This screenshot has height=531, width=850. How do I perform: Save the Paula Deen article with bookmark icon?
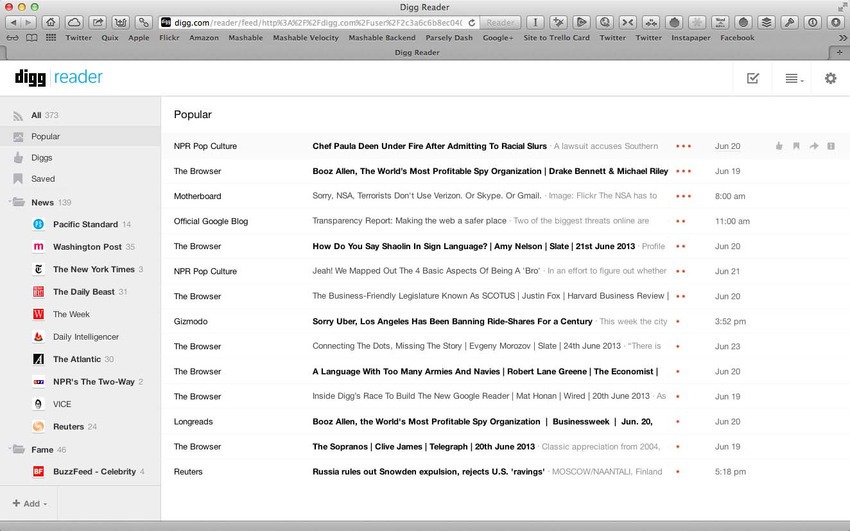click(796, 146)
